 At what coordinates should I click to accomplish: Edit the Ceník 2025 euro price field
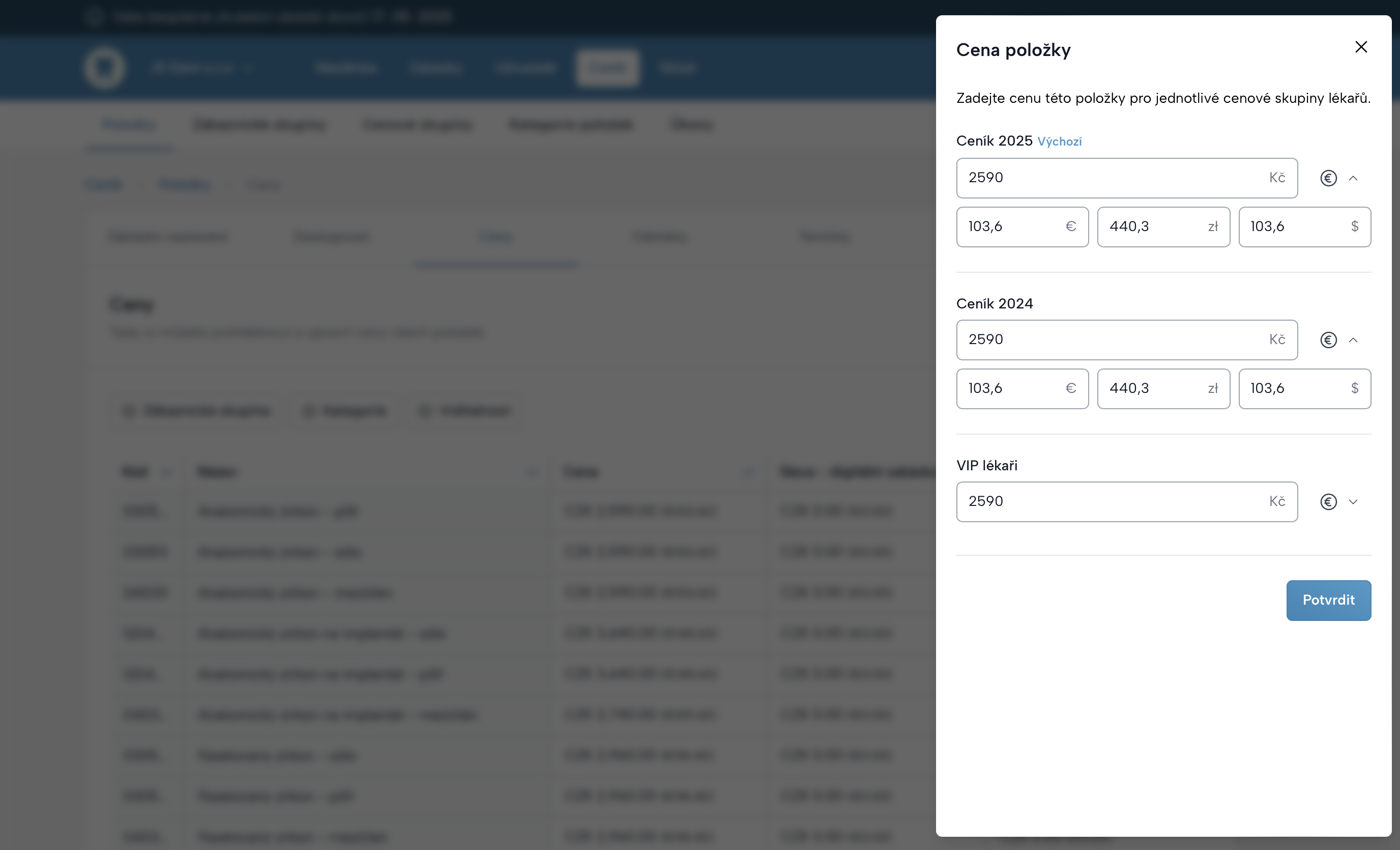coord(1022,227)
